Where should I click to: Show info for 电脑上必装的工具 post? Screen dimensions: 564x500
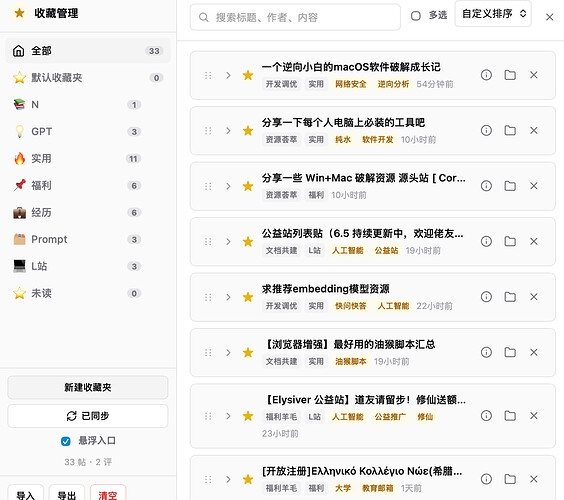click(x=486, y=131)
